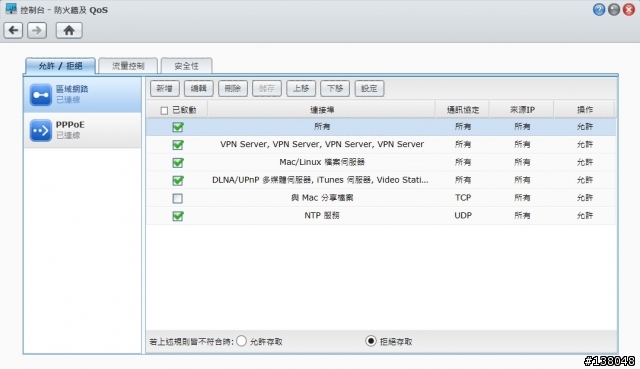Select the 與 Mac 分享檔案 row text
Viewport: 640px width, 369px height.
coord(322,198)
